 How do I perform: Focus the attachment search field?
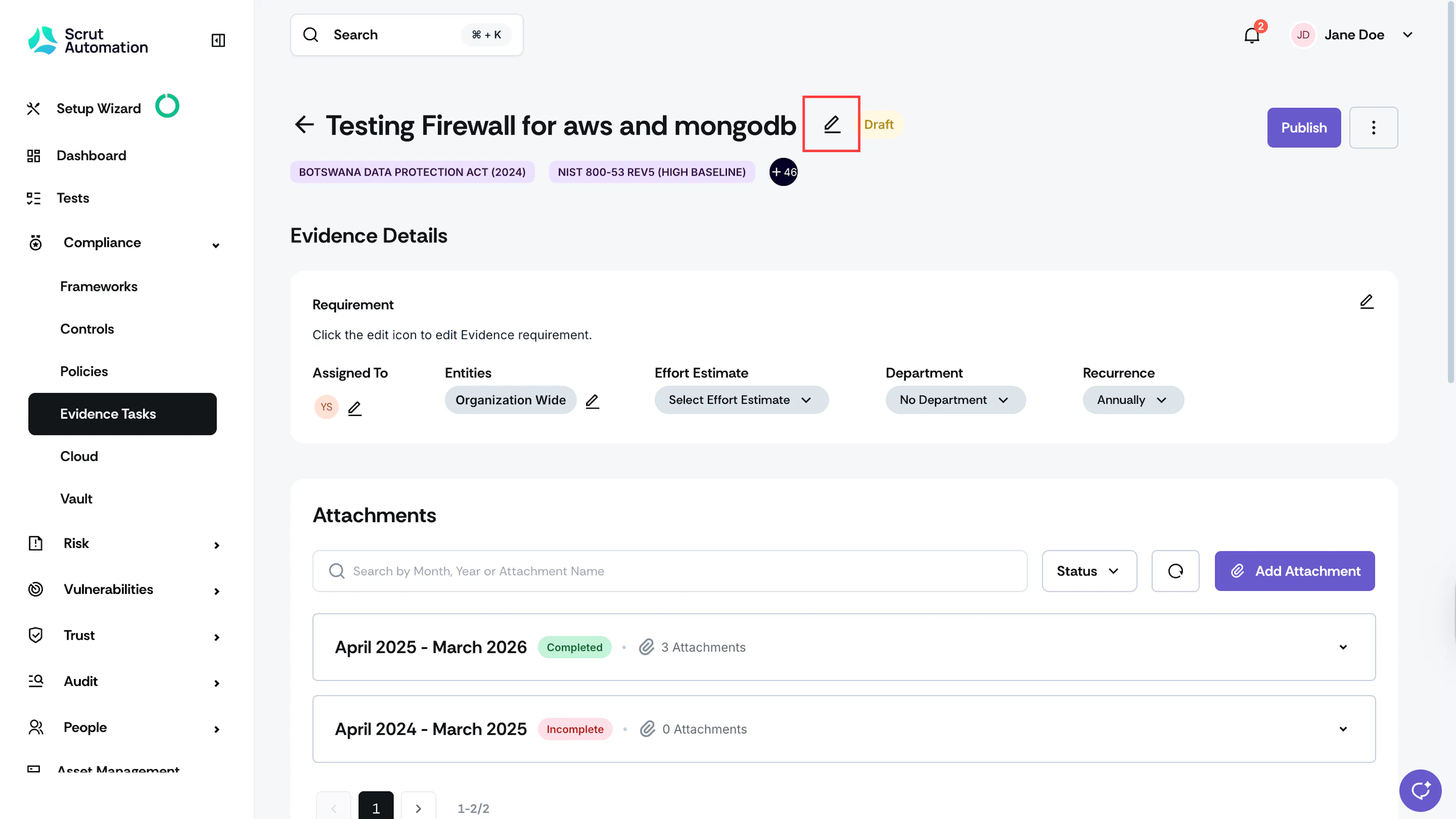[670, 571]
